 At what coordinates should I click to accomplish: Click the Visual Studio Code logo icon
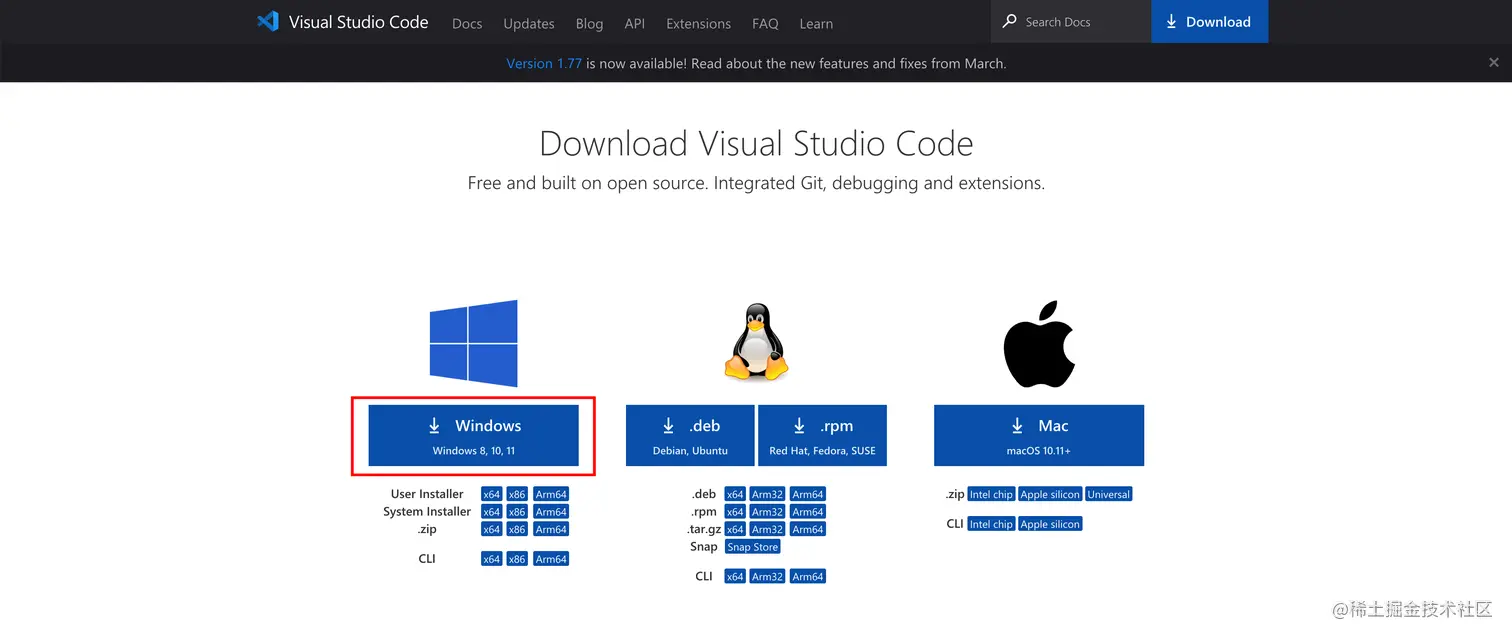pyautogui.click(x=267, y=21)
